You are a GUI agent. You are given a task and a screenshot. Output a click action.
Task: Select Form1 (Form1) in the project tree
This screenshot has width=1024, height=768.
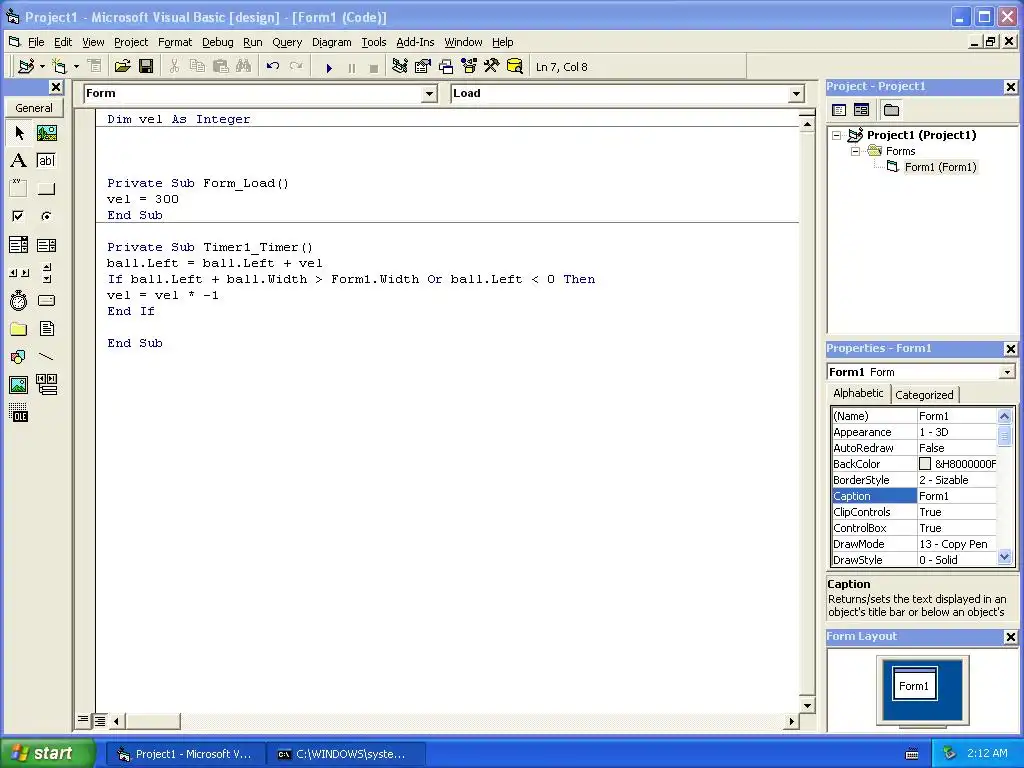(940, 167)
